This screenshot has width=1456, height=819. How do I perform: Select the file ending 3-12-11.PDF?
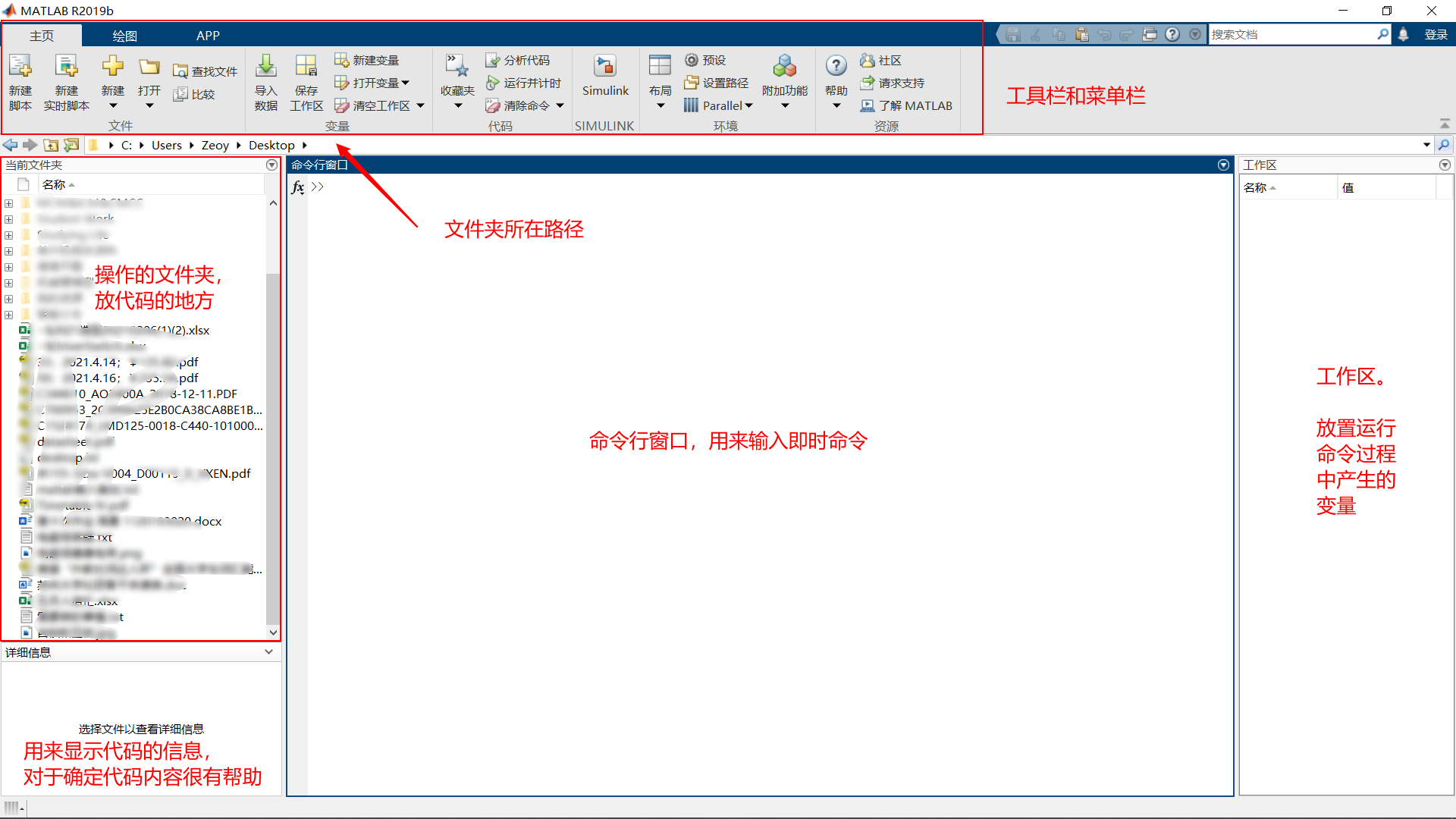138,394
